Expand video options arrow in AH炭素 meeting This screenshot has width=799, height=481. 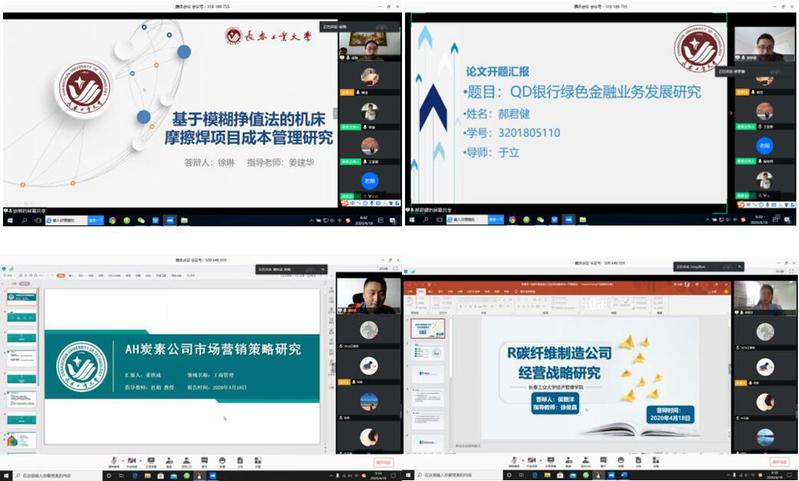140,460
